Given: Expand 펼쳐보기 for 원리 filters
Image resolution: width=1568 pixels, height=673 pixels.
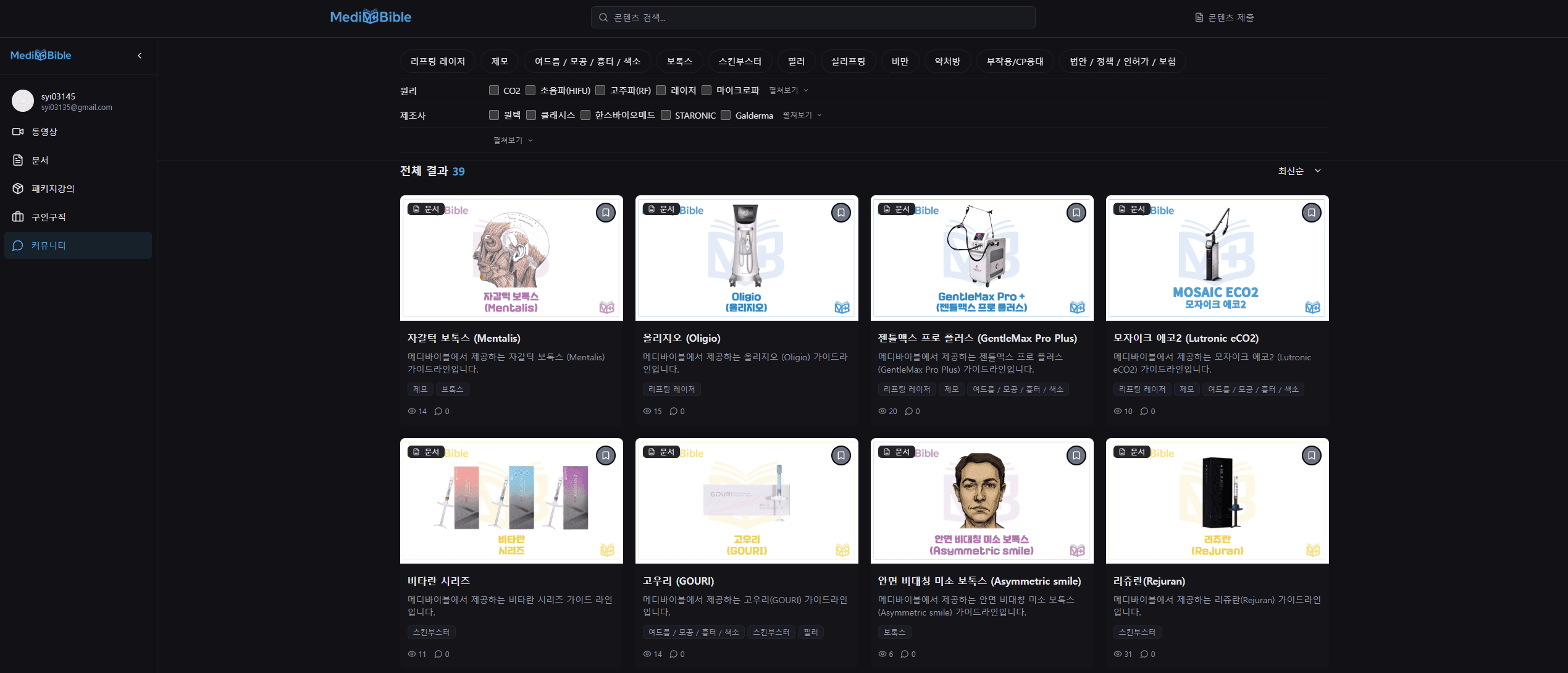Looking at the screenshot, I should [789, 90].
